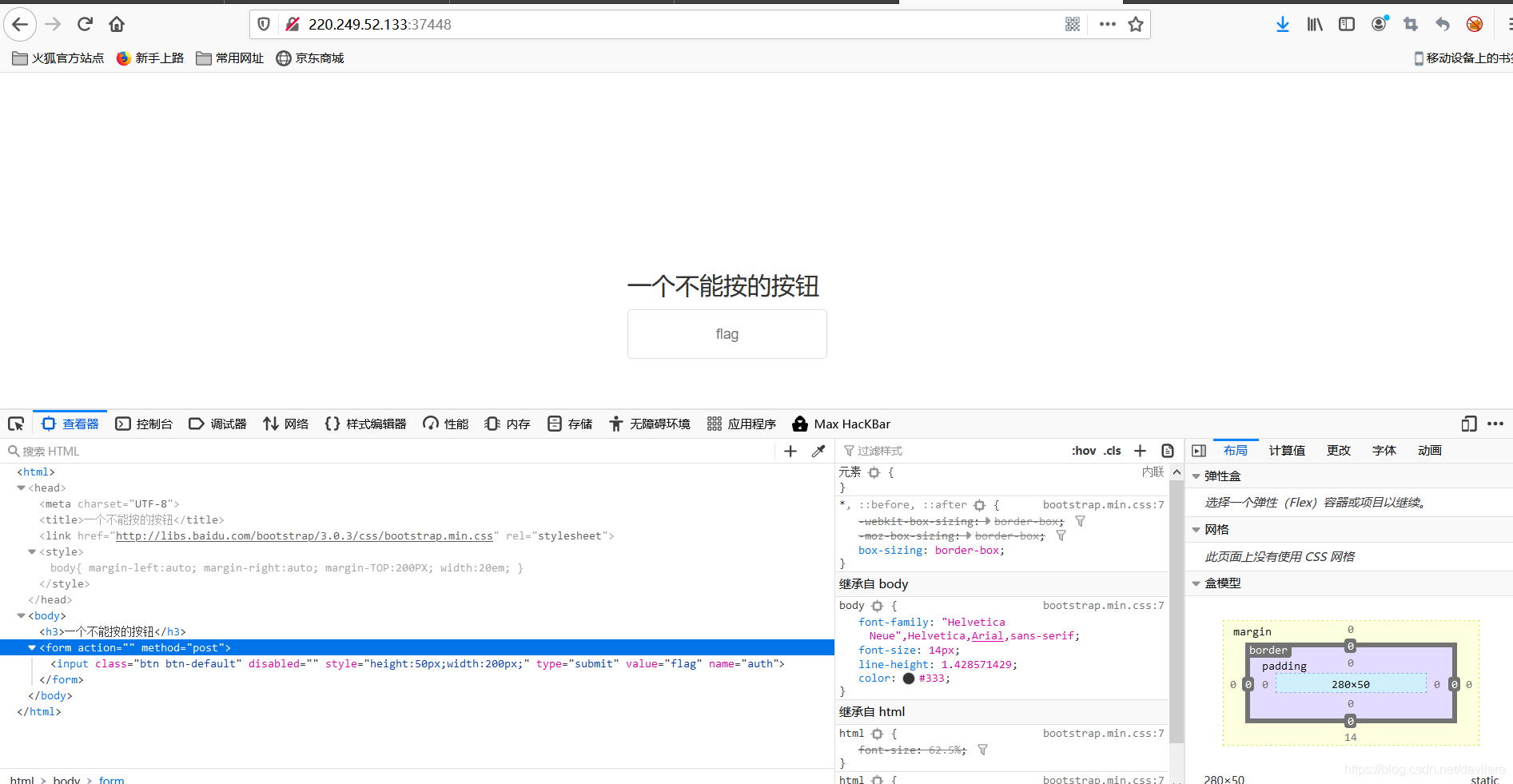The height and width of the screenshot is (784, 1513).
Task: Open the Max HackBar tab
Action: 842,424
